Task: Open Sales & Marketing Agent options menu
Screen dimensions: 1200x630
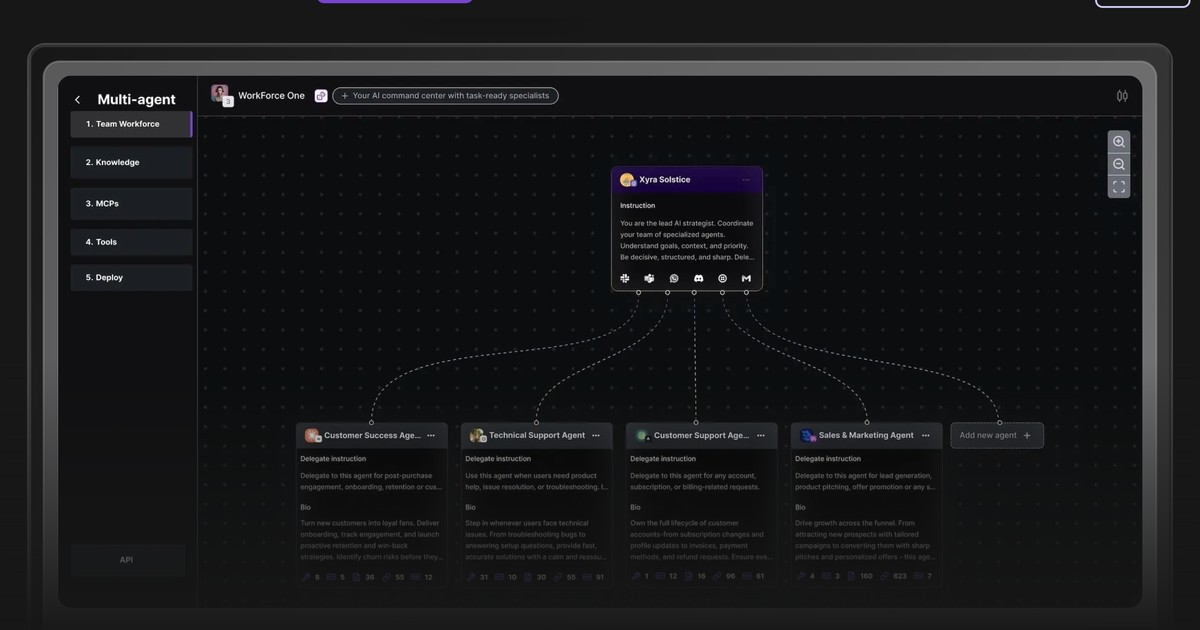Action: (926, 435)
